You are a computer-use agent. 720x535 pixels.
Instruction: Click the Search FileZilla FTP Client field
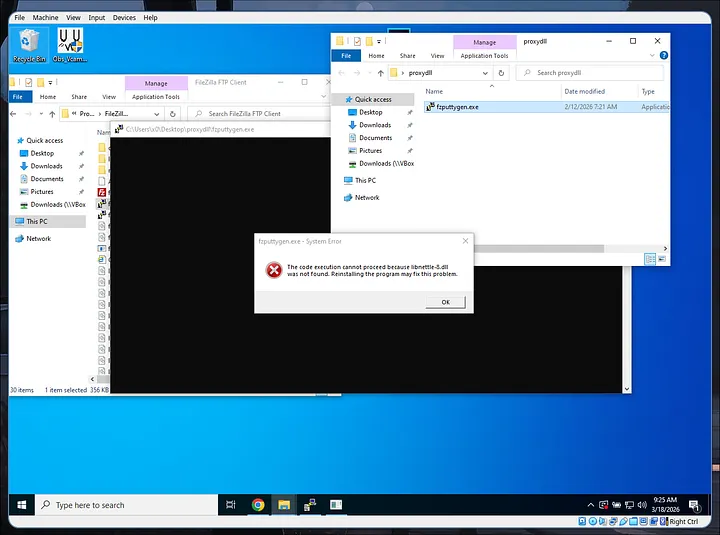(x=259, y=114)
